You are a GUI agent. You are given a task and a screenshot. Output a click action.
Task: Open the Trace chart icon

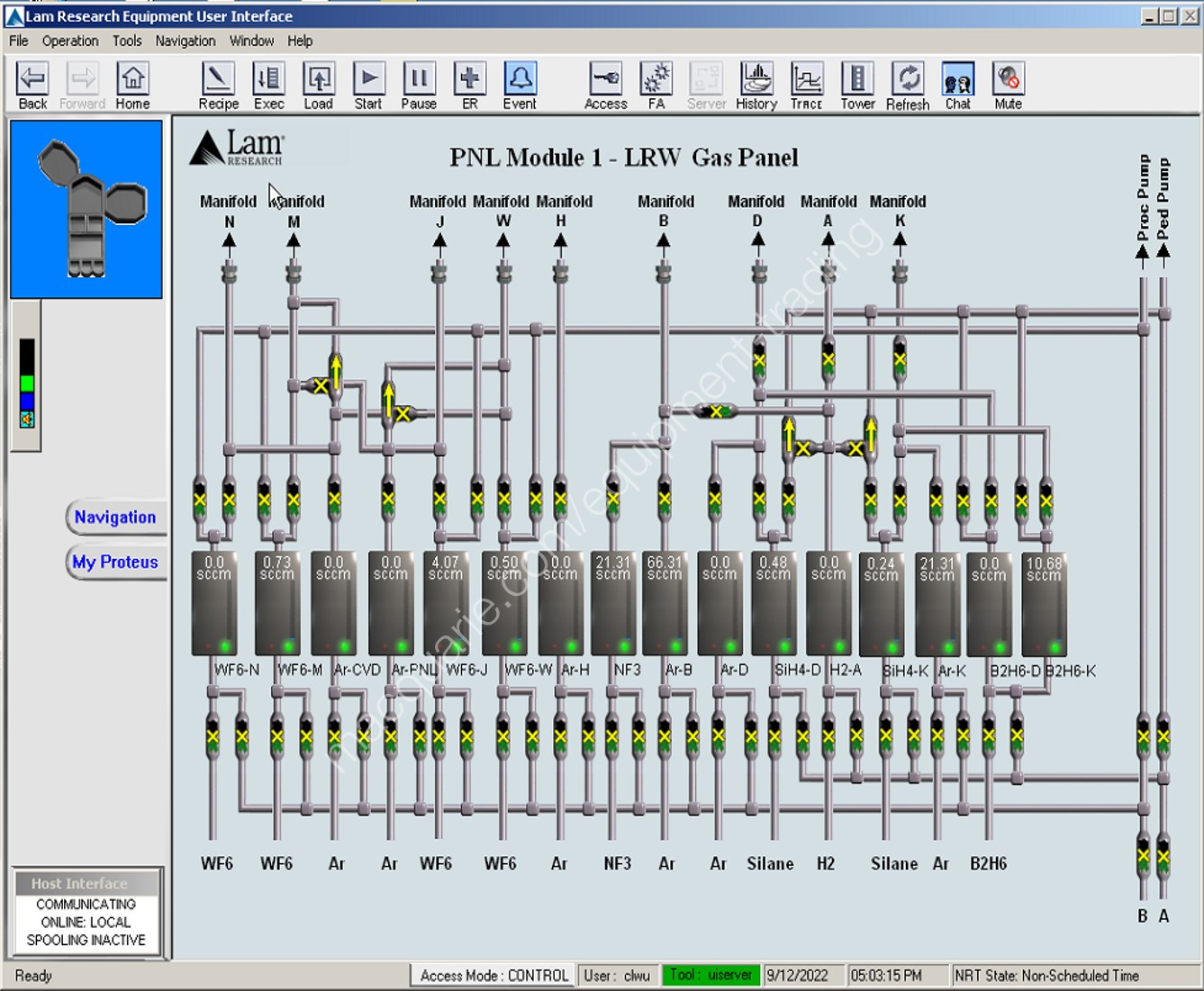tap(806, 86)
